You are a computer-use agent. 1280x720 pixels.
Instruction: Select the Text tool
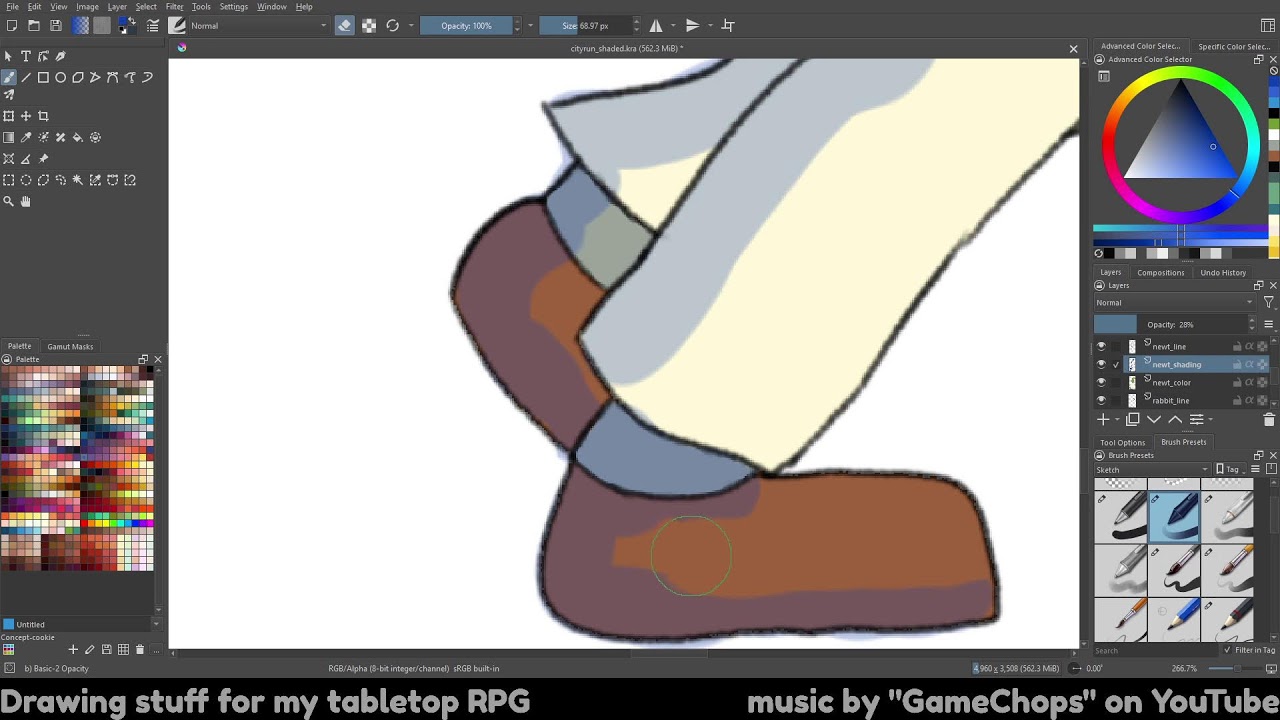click(26, 56)
